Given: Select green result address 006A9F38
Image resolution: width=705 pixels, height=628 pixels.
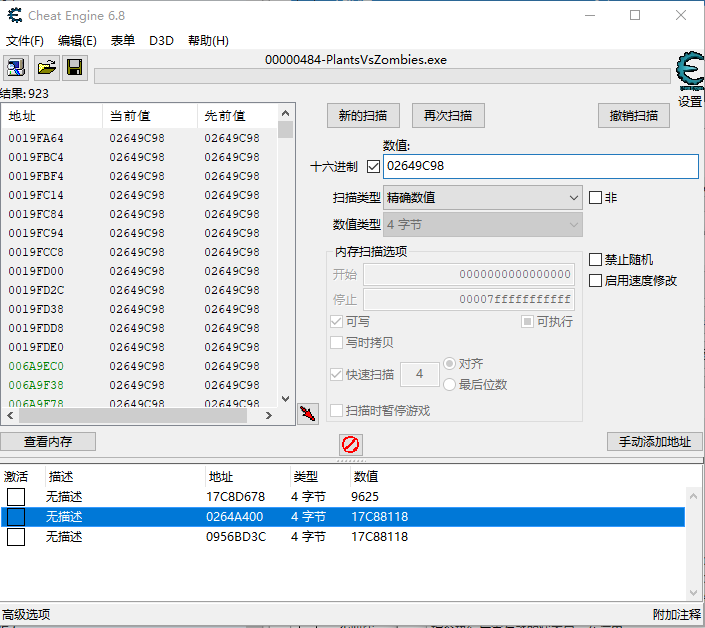Looking at the screenshot, I should 36,385.
